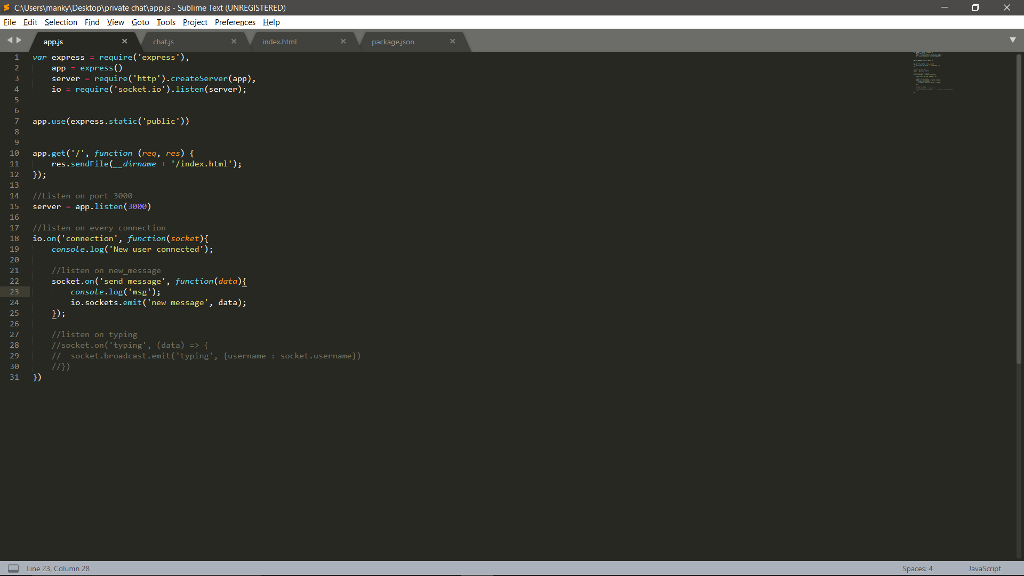Viewport: 1024px width, 576px height.
Task: Open the tab overflow dropdown arrow at top right
Action: coord(1014,42)
